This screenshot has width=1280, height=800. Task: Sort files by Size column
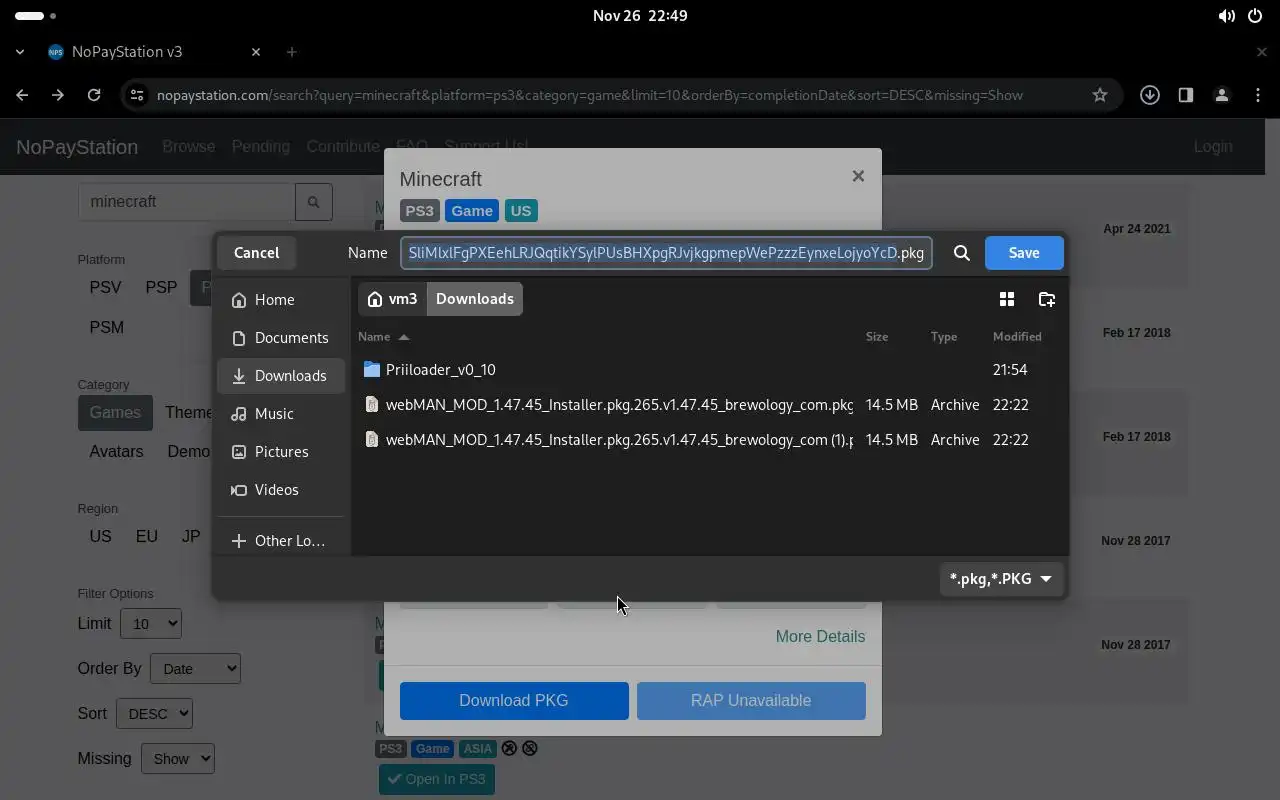pos(877,337)
